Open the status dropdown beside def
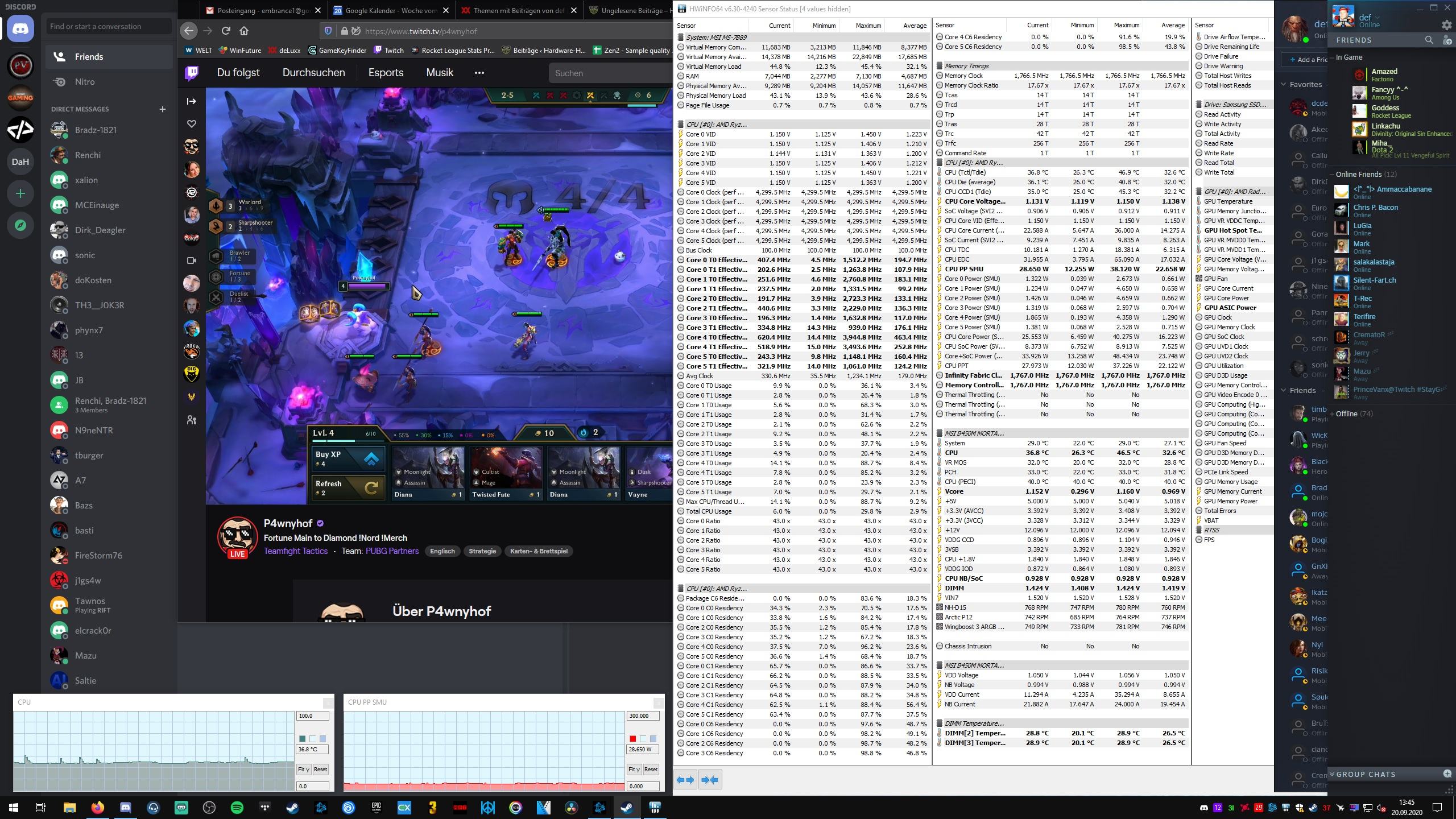The width and height of the screenshot is (1456, 819). coord(1378,18)
